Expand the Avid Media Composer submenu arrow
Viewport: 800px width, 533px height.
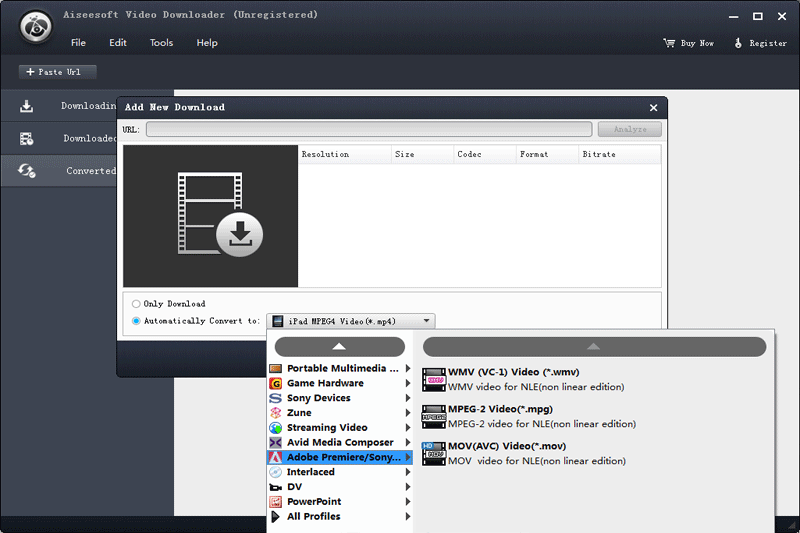(x=408, y=442)
